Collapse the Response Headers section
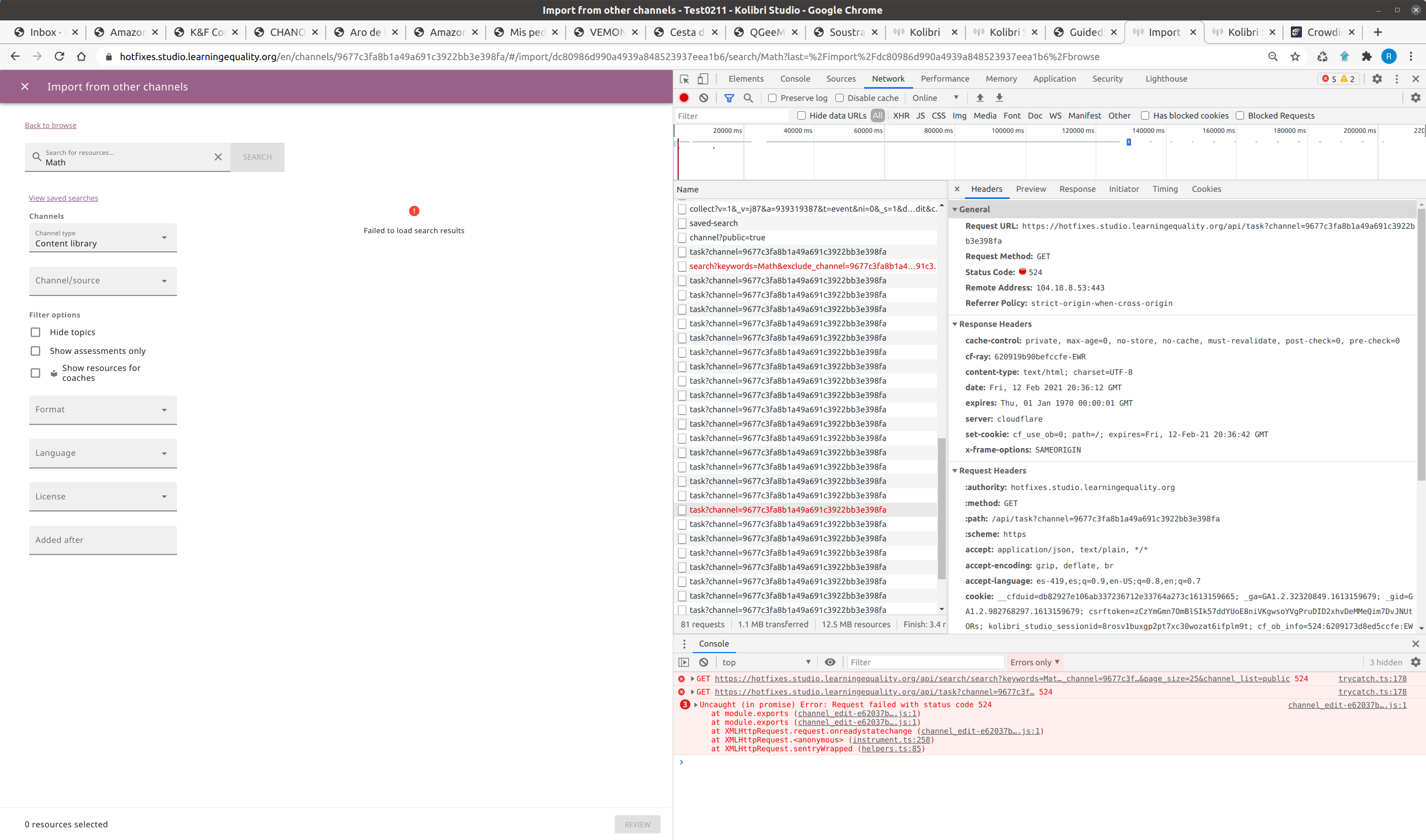 (955, 324)
